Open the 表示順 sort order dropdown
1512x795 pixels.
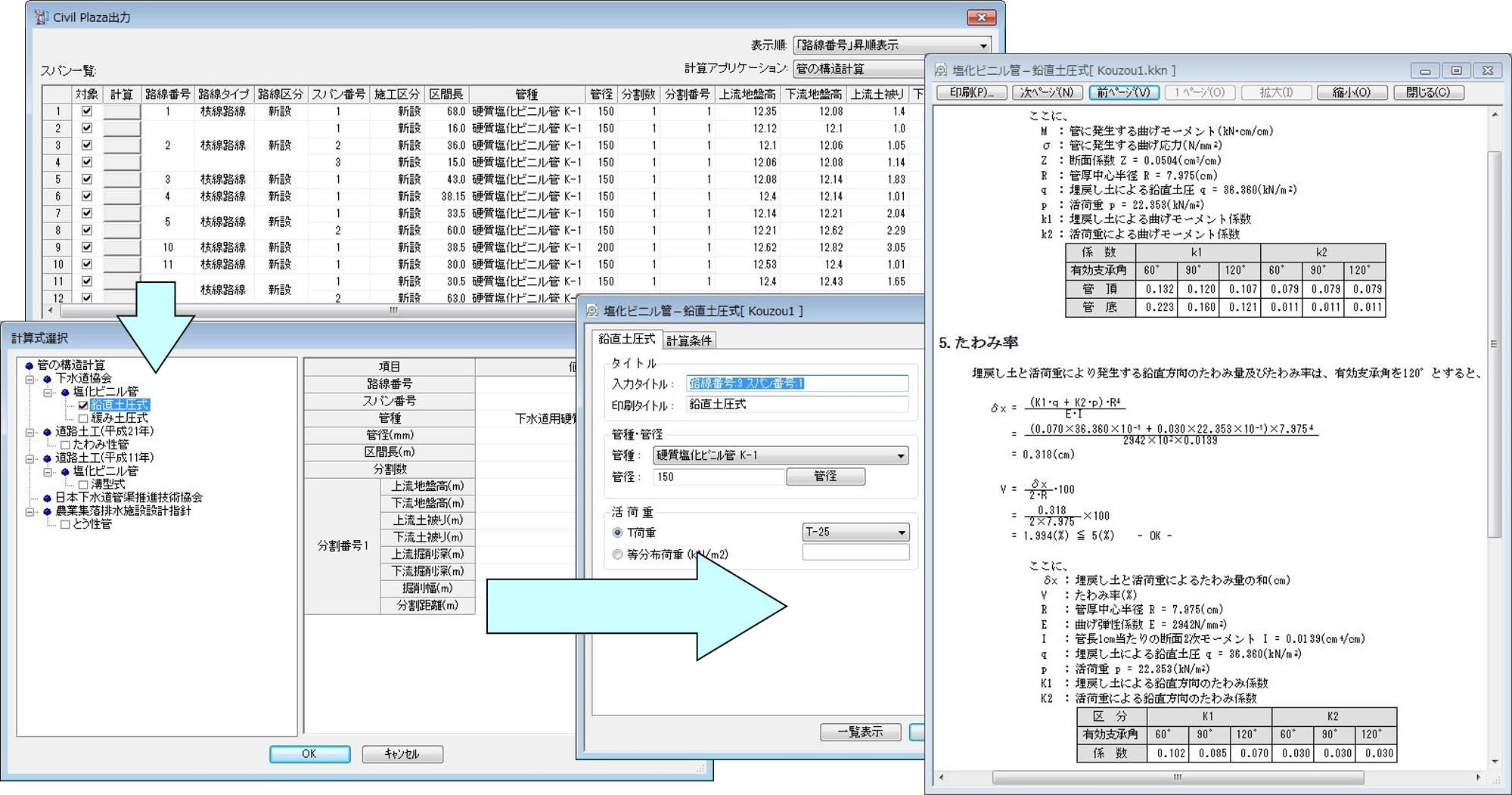tap(983, 45)
